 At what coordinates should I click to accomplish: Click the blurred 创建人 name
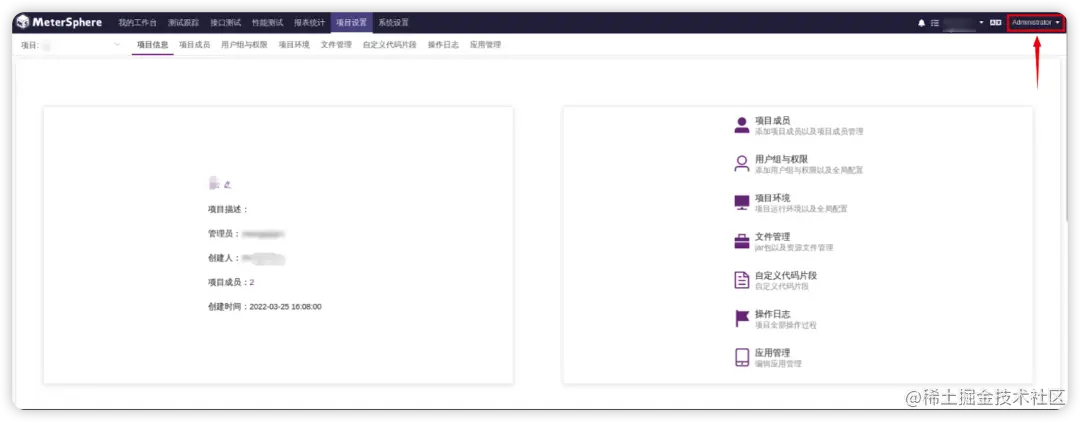coord(263,258)
